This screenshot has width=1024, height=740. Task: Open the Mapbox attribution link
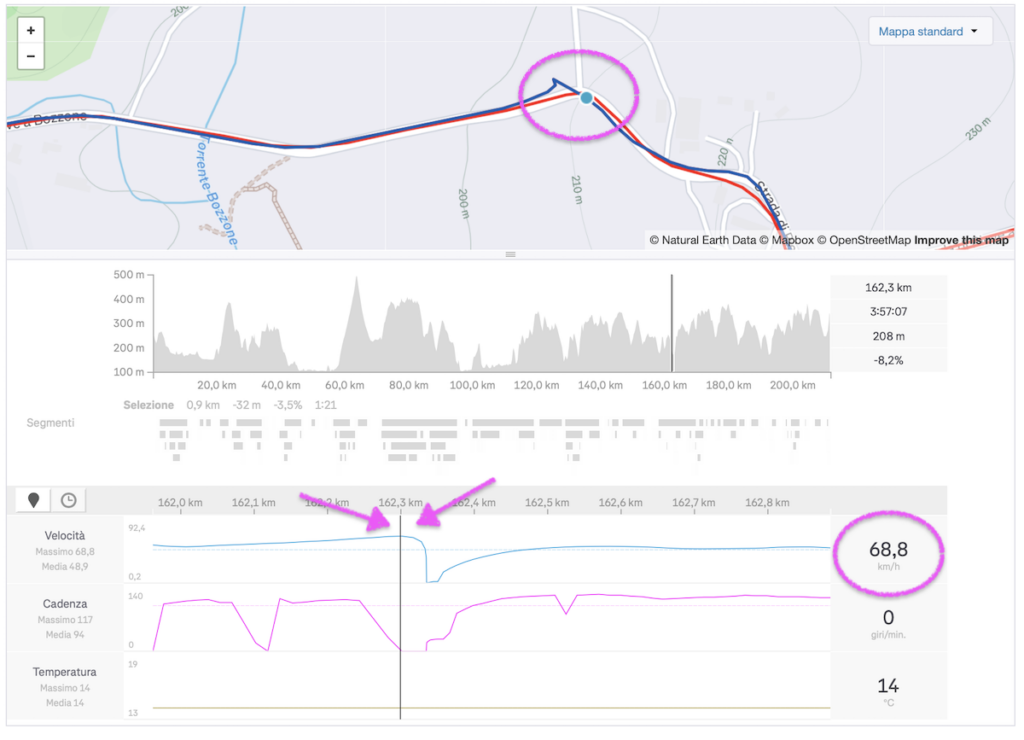tap(784, 240)
